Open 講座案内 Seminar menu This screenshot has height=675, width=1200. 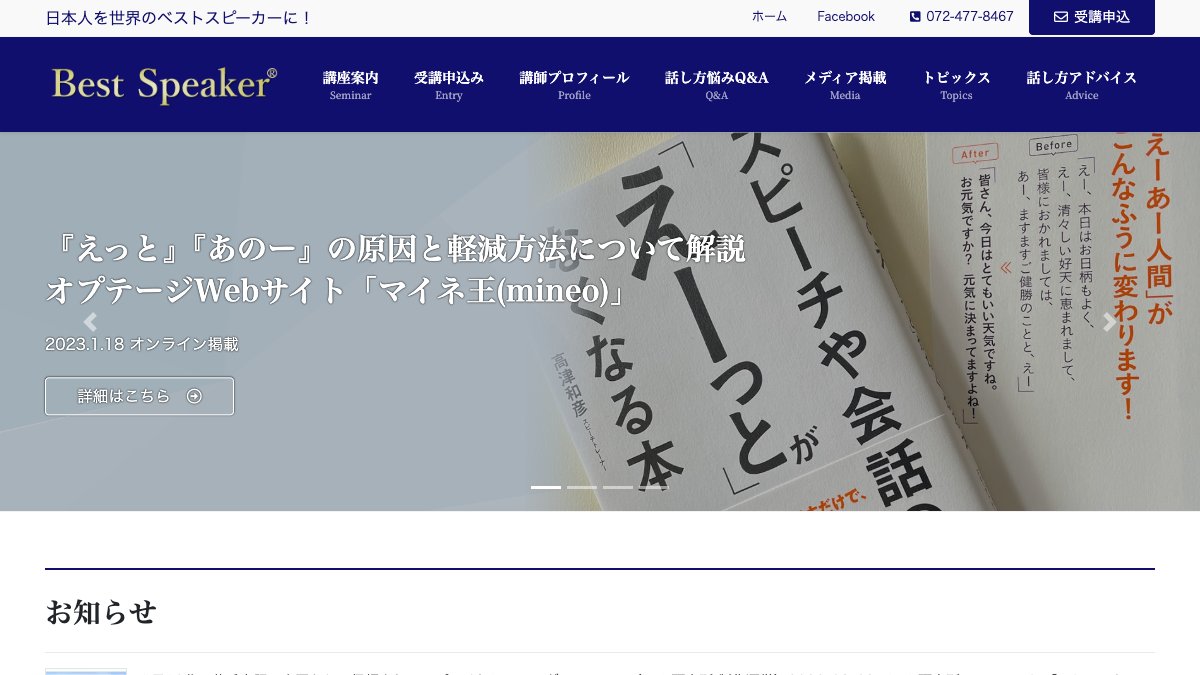(x=350, y=85)
